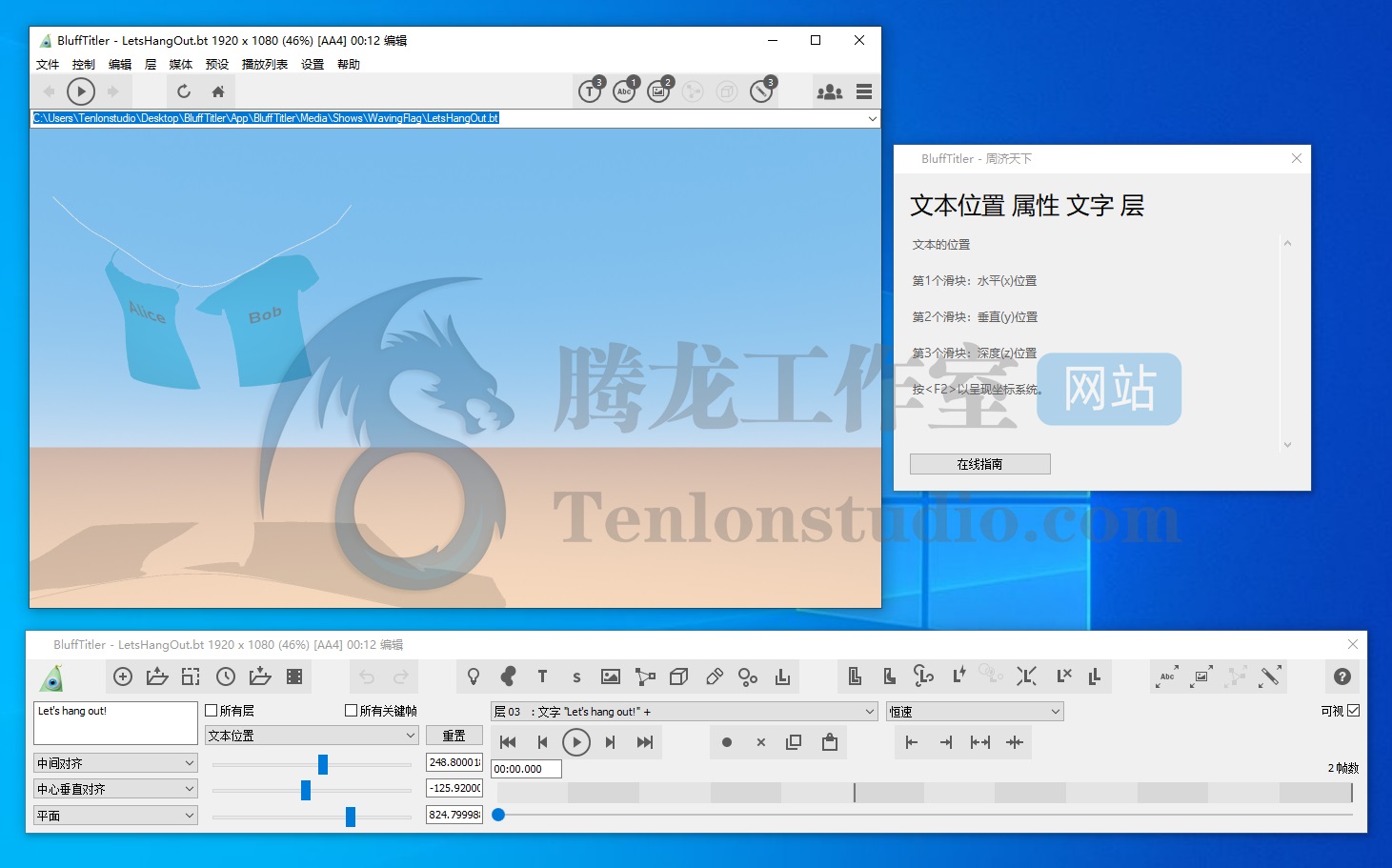Click the paste clipboard icon
Image resolution: width=1392 pixels, height=868 pixels.
coord(830,742)
